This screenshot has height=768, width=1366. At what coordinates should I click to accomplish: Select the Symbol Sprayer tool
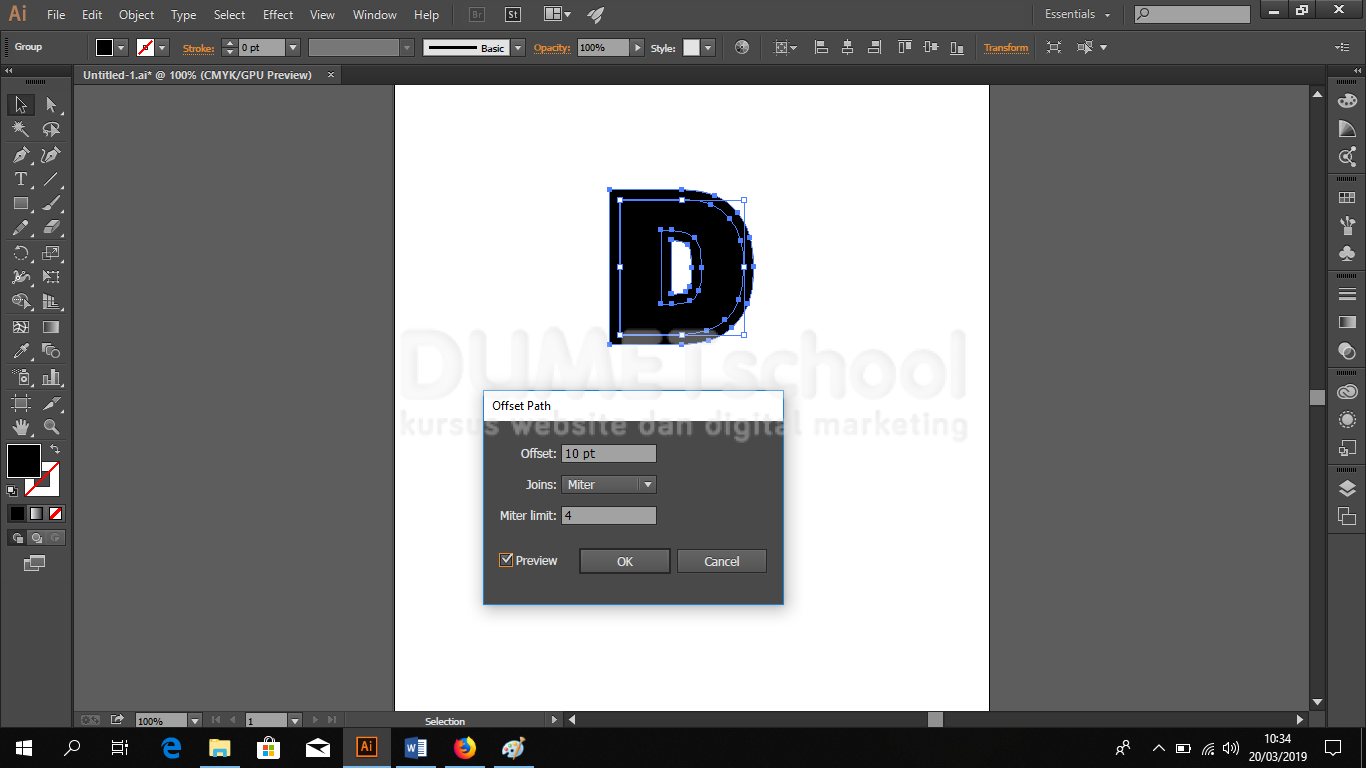(21, 377)
